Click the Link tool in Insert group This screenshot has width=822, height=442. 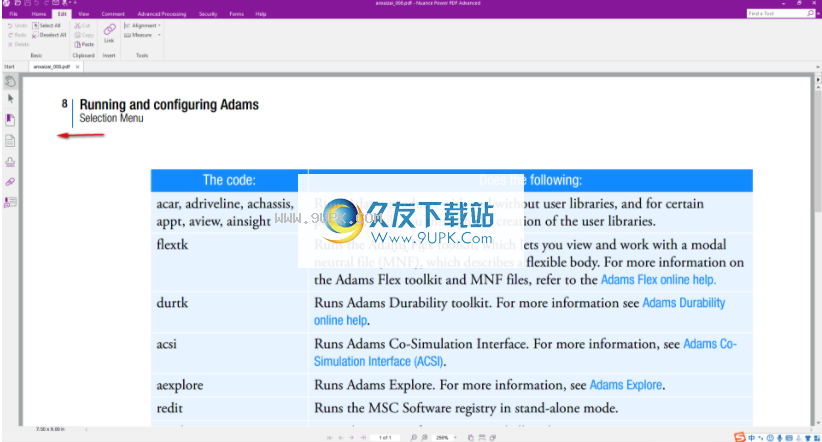pyautogui.click(x=109, y=33)
